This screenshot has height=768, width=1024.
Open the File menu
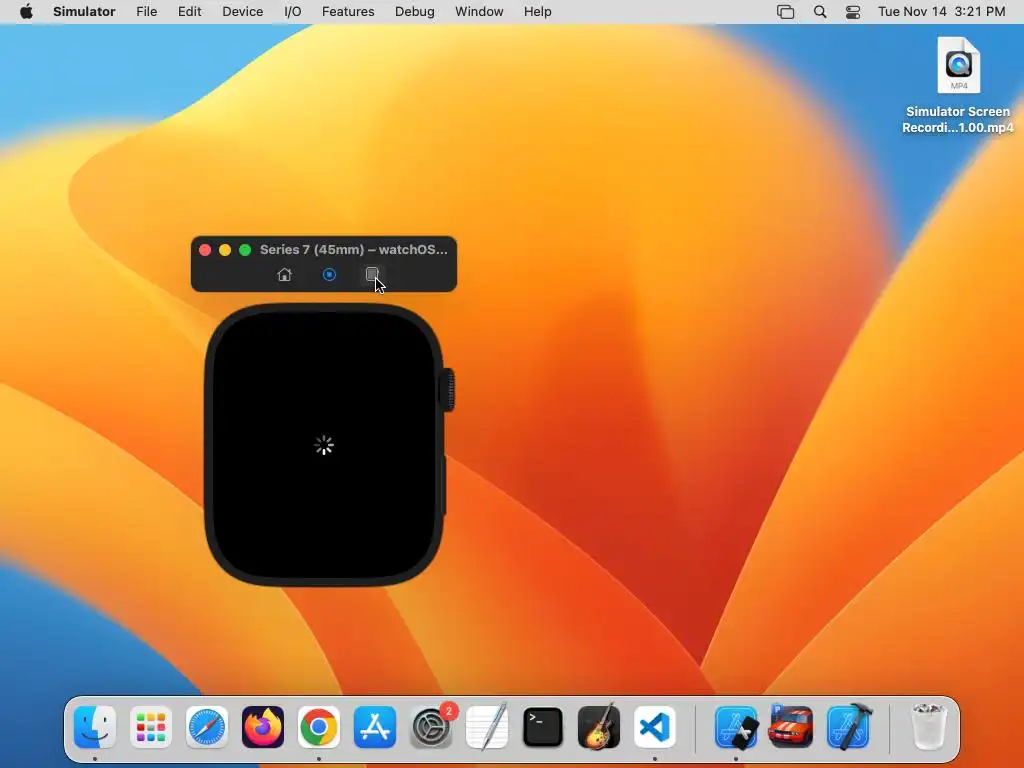[x=146, y=12]
